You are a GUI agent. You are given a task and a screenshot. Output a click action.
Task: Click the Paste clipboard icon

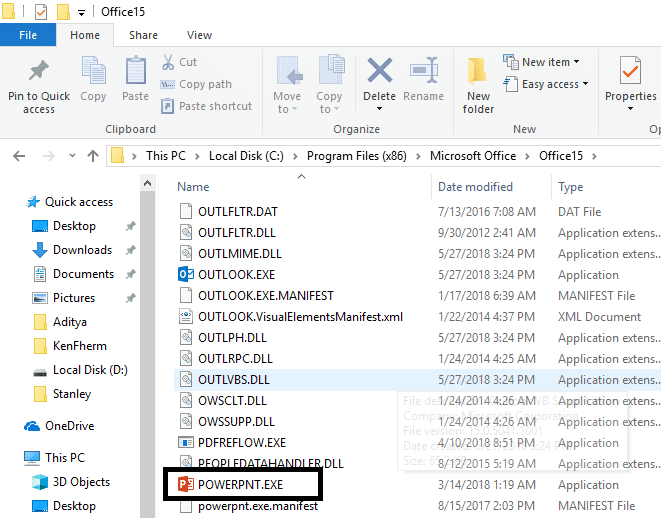[135, 70]
